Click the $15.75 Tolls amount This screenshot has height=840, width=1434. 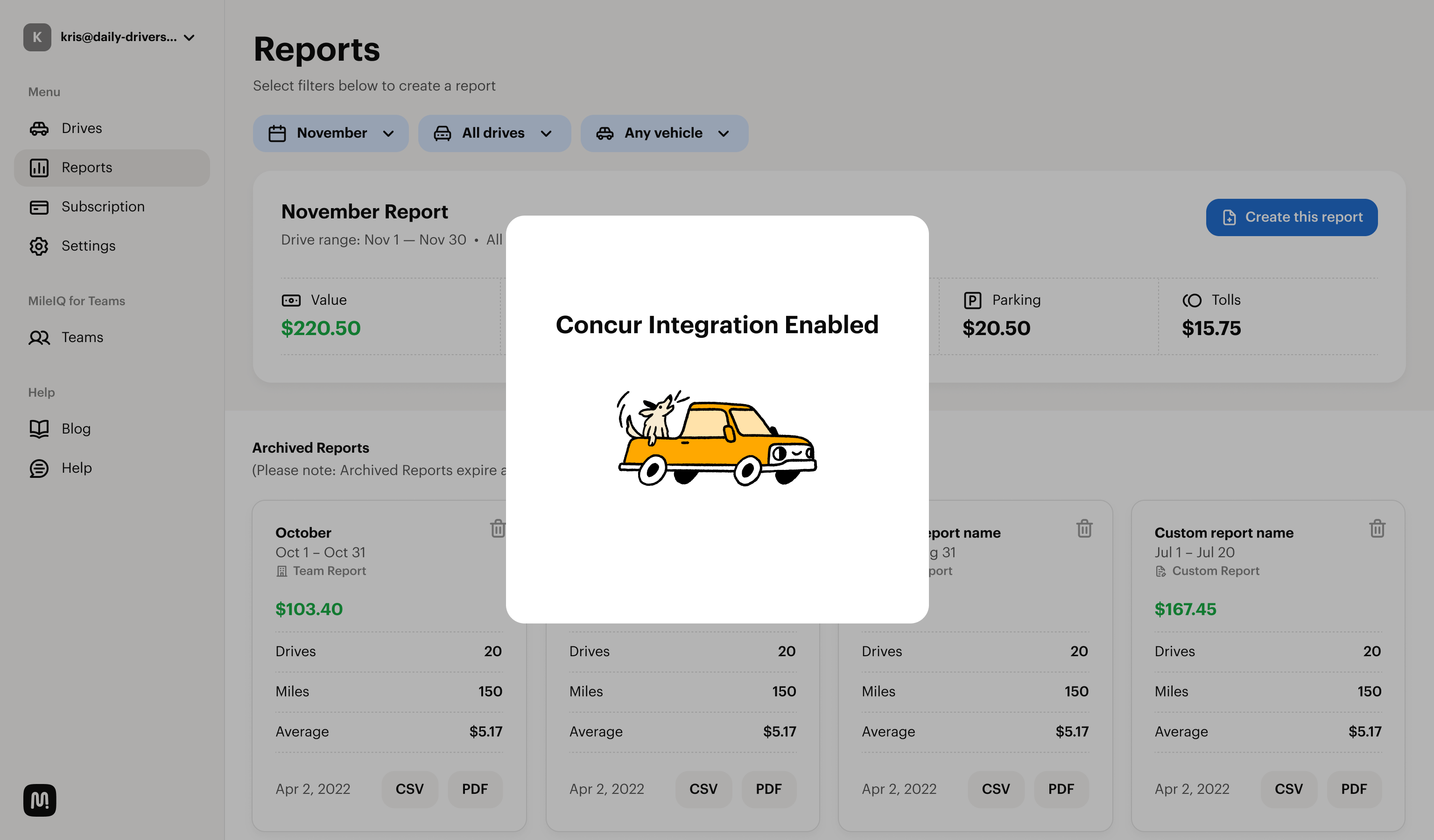click(x=1211, y=329)
